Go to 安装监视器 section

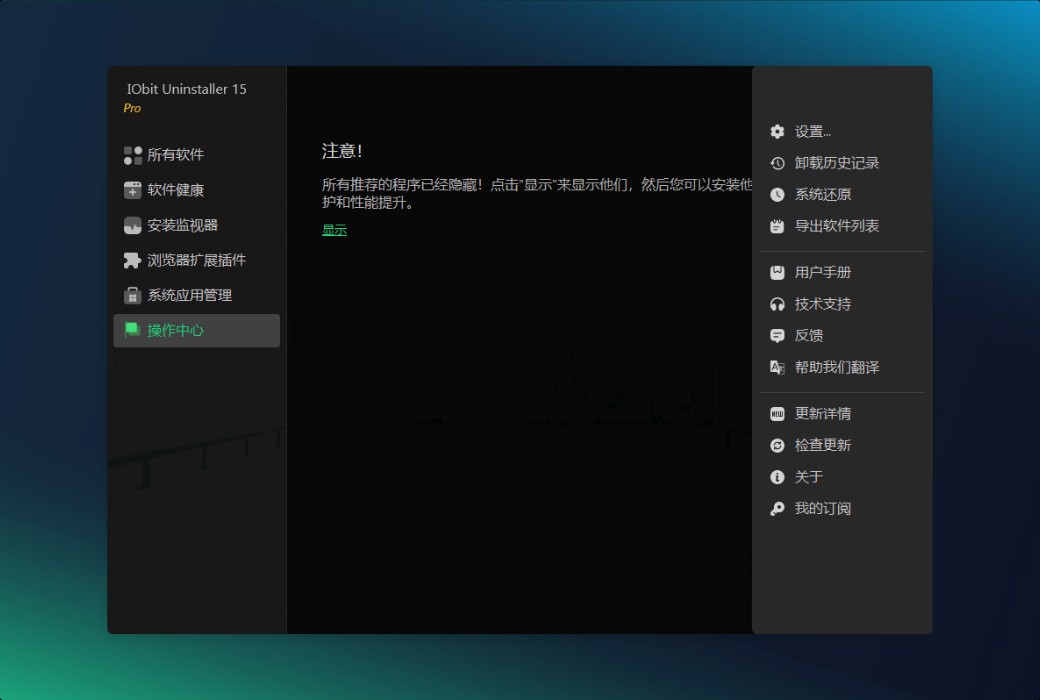coord(196,226)
